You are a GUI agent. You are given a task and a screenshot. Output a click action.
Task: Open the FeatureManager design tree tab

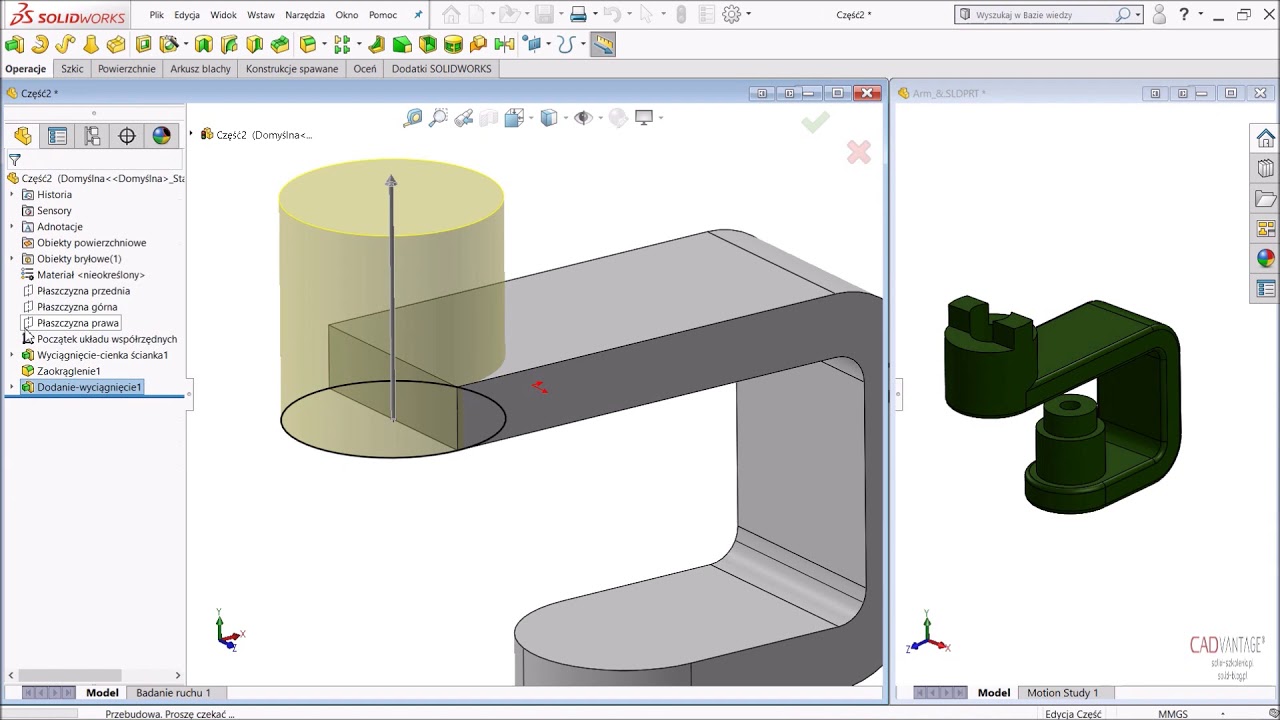click(x=23, y=136)
